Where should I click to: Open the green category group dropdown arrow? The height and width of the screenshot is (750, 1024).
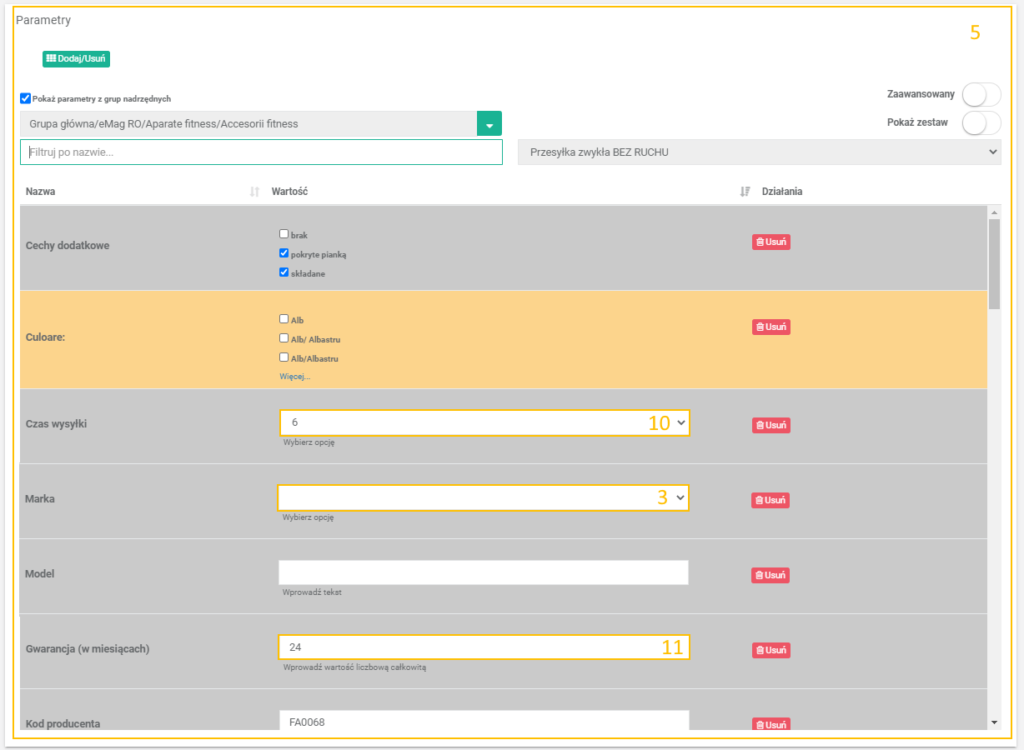click(x=489, y=124)
